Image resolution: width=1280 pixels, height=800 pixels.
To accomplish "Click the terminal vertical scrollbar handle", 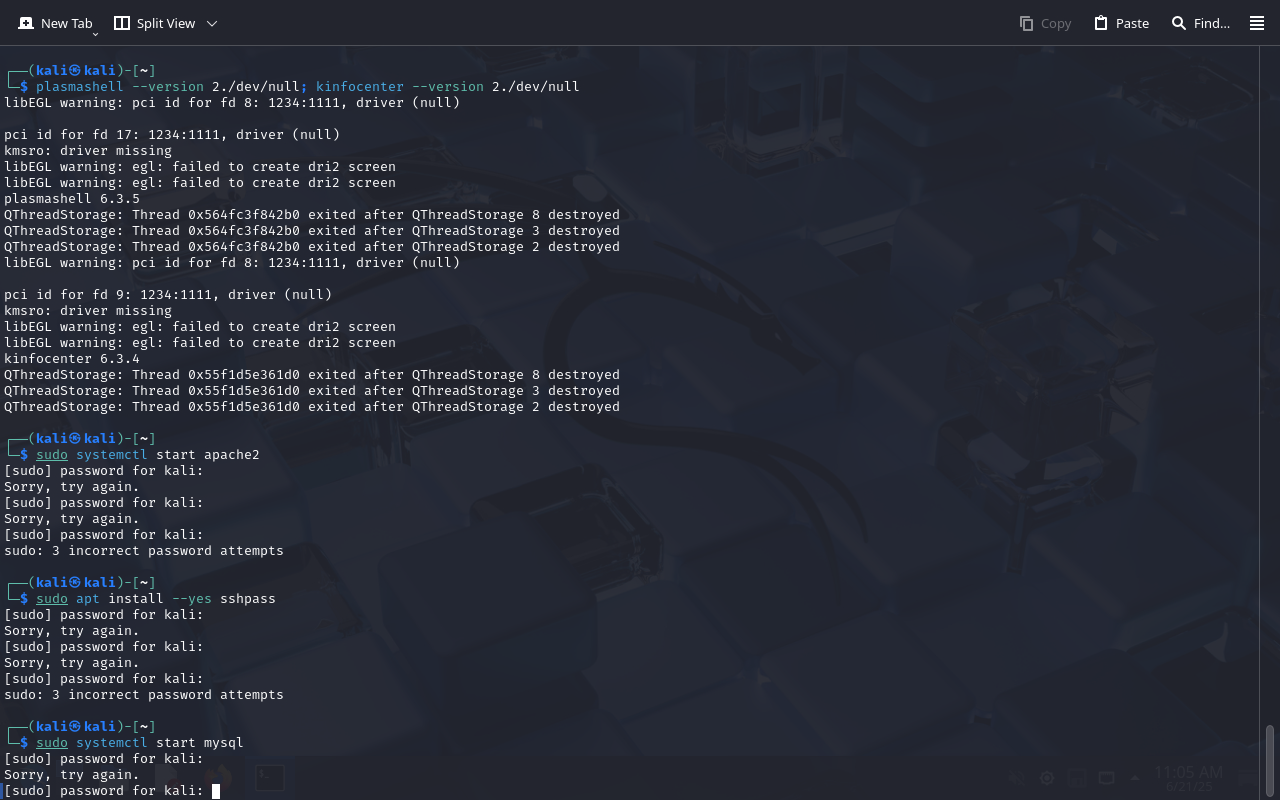I will tap(1270, 759).
